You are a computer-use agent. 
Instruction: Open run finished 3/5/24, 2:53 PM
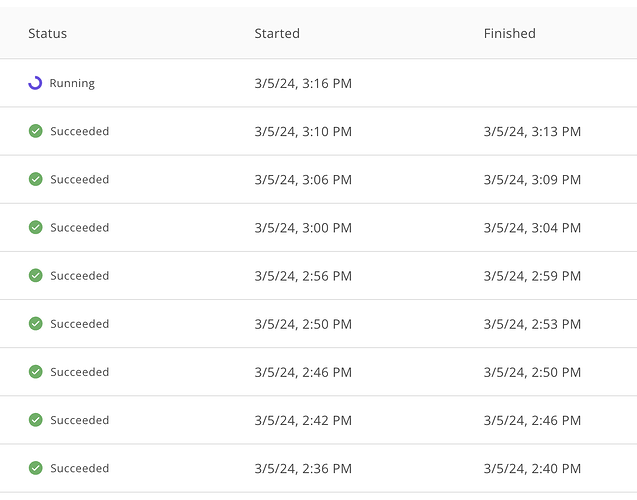point(532,324)
